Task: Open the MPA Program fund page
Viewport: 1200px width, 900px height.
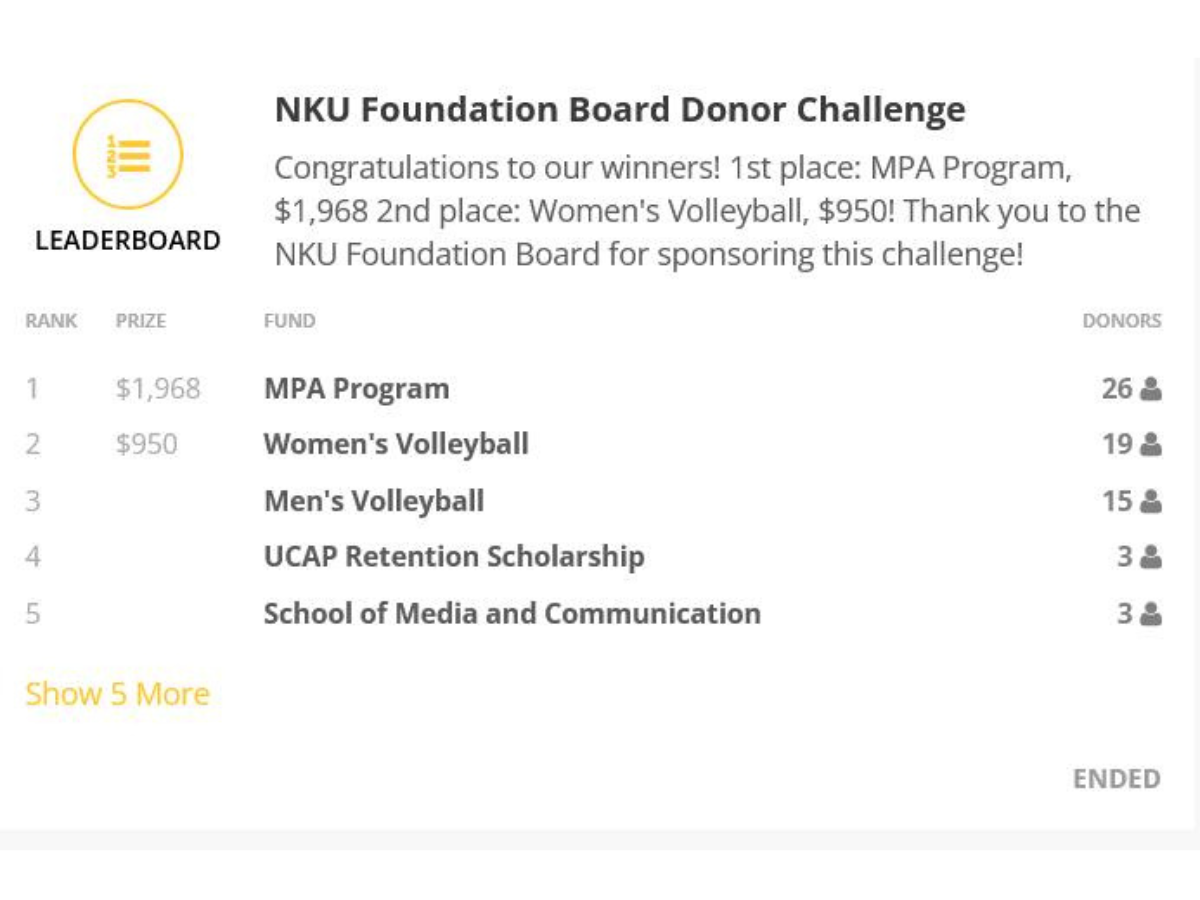Action: coord(356,388)
